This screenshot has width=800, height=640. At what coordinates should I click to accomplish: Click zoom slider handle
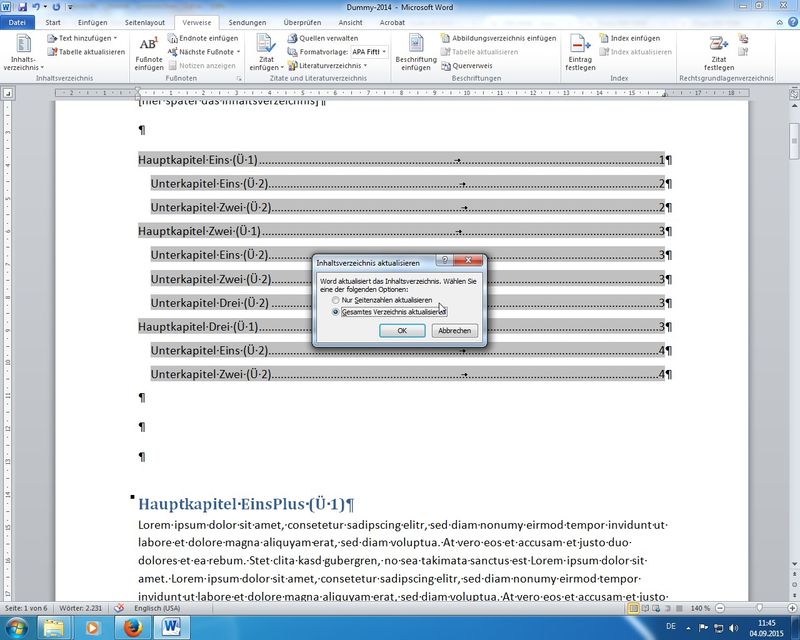(760, 608)
